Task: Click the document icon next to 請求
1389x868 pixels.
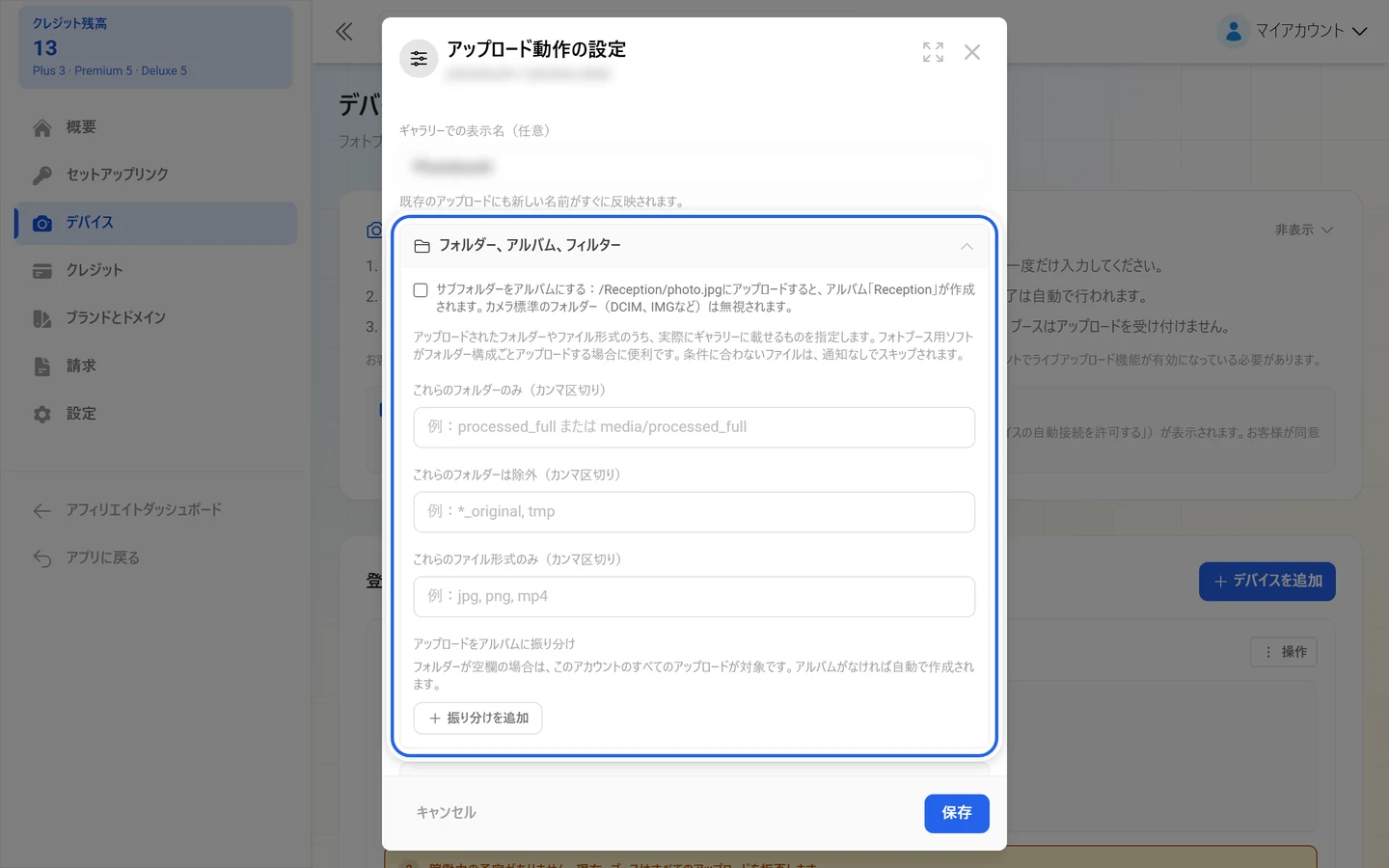Action: tap(42, 366)
